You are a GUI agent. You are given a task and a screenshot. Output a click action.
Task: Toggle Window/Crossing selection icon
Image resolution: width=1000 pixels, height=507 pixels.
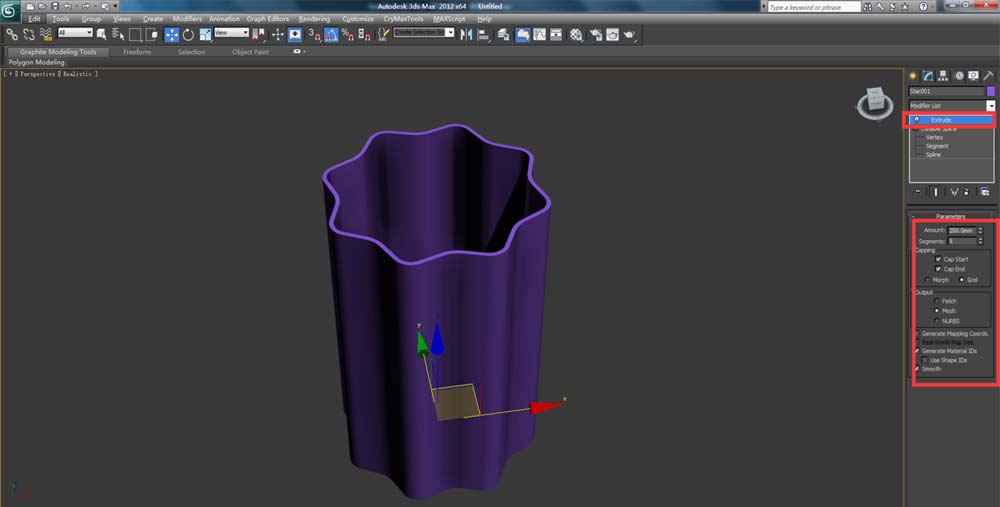[x=152, y=34]
